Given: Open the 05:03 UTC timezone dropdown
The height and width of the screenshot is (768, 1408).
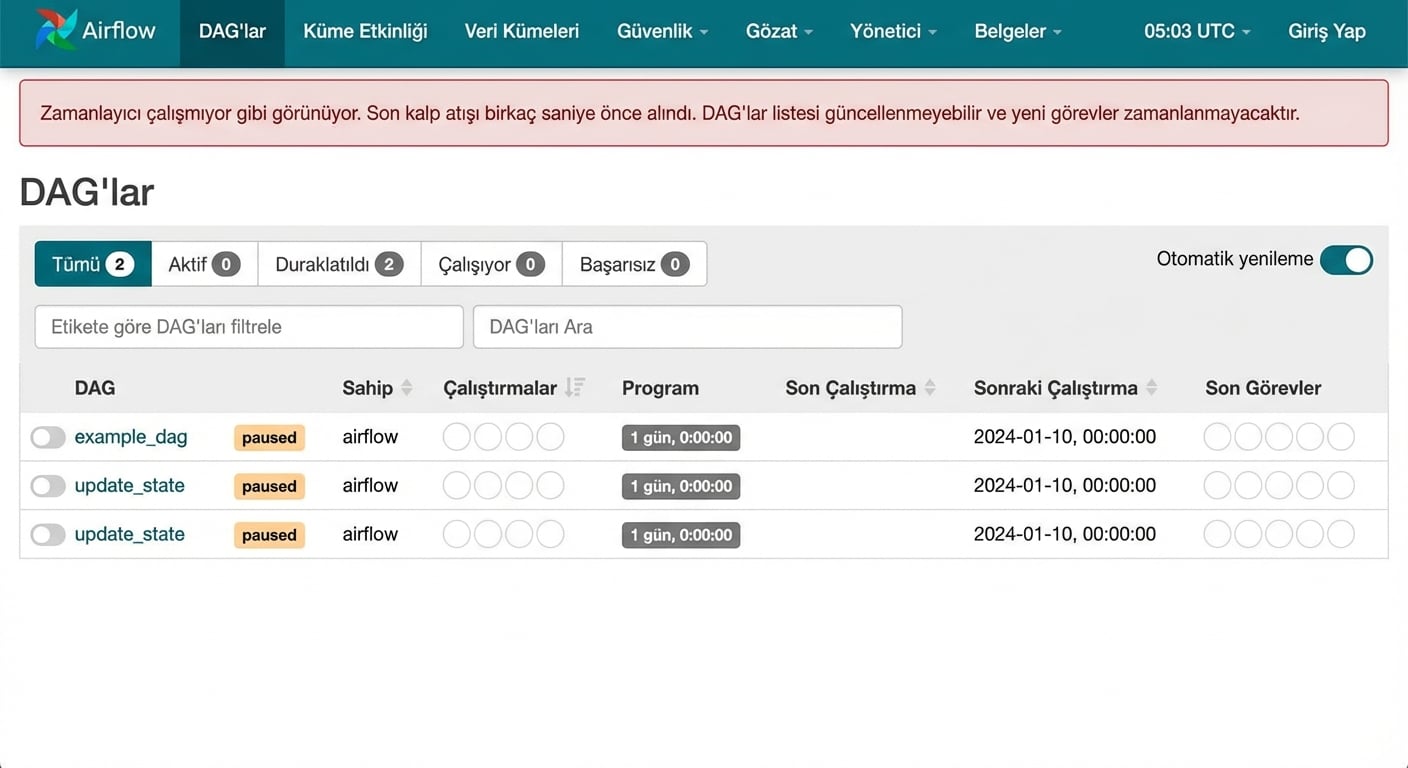Looking at the screenshot, I should click(1197, 31).
